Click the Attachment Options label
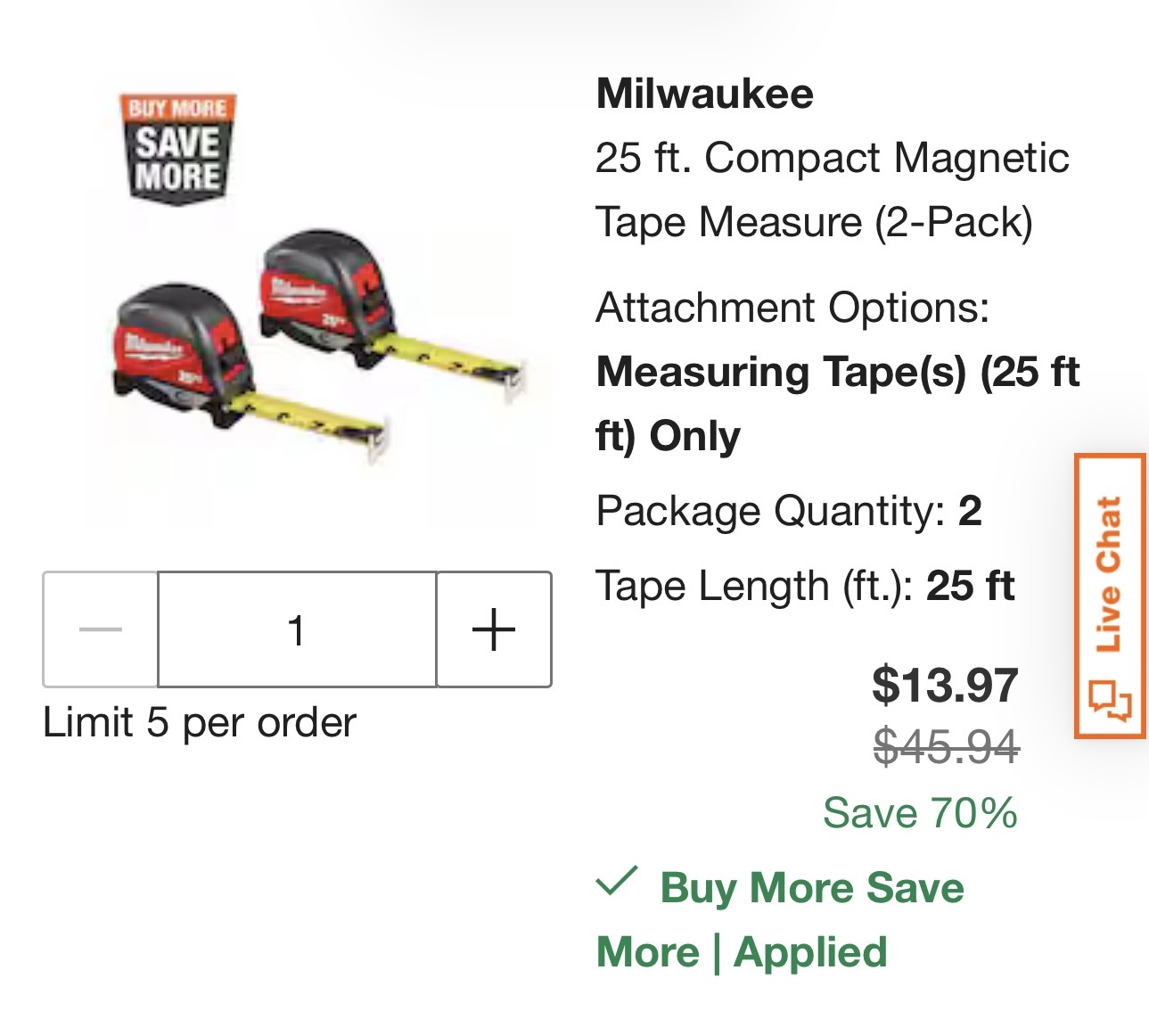Image resolution: width=1149 pixels, height=1036 pixels. click(x=792, y=308)
